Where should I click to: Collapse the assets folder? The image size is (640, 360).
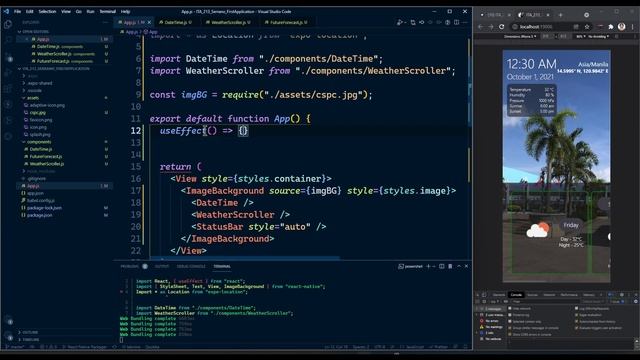click(33, 98)
